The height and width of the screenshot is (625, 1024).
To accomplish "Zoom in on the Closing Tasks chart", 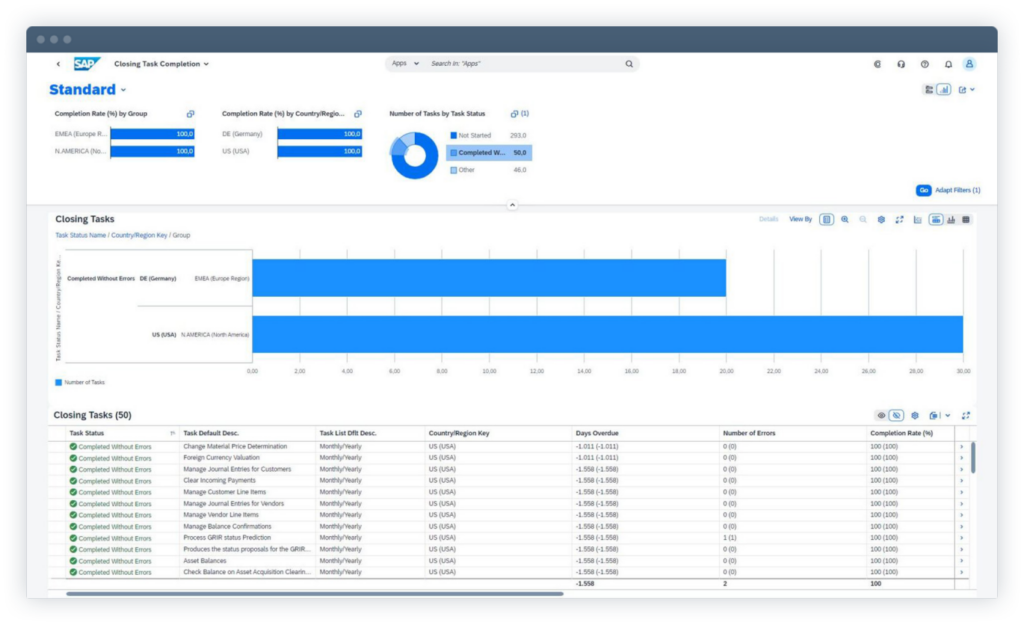I will click(844, 219).
